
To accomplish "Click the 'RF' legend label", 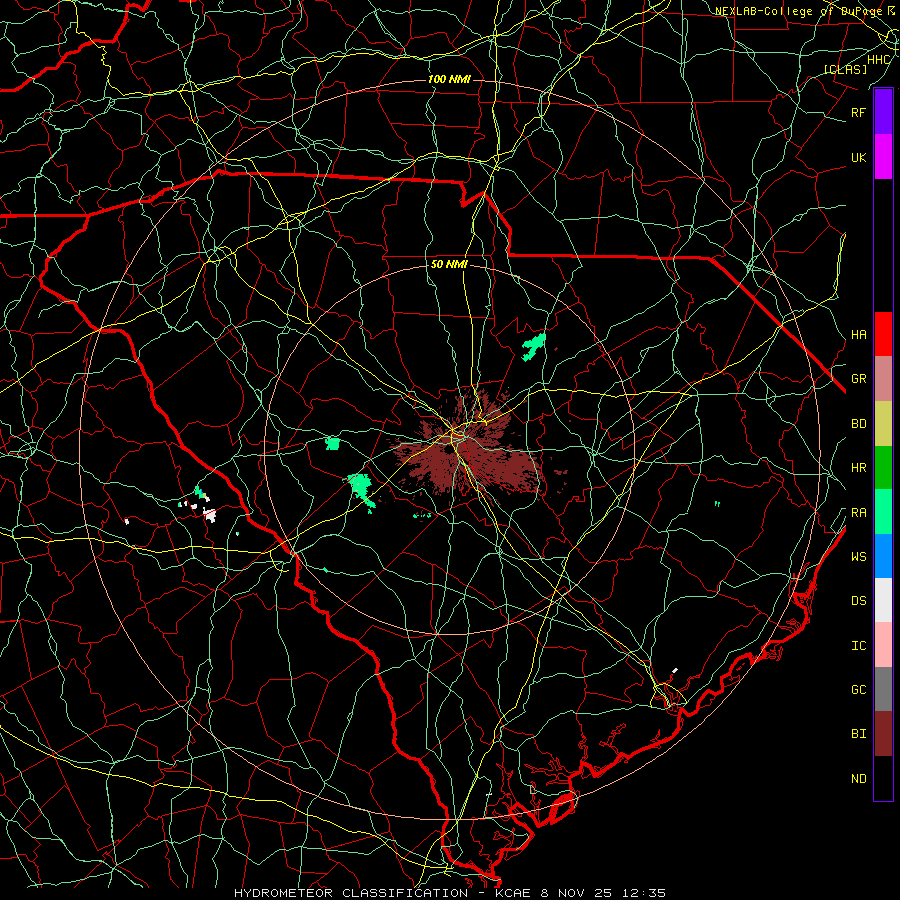I will click(x=858, y=112).
